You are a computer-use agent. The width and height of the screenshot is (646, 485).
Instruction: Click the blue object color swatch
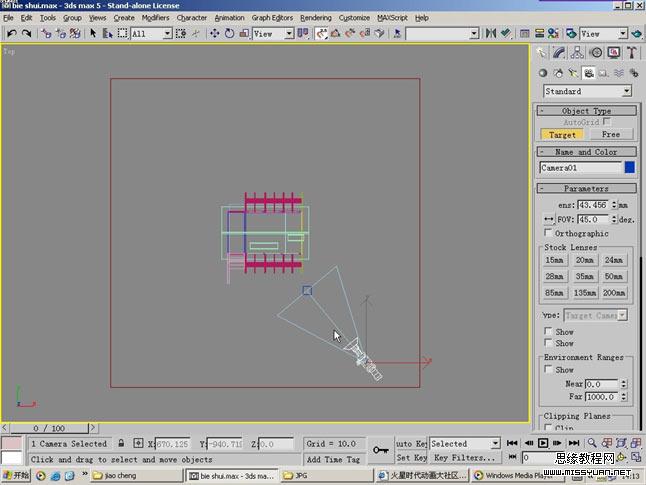coord(630,167)
